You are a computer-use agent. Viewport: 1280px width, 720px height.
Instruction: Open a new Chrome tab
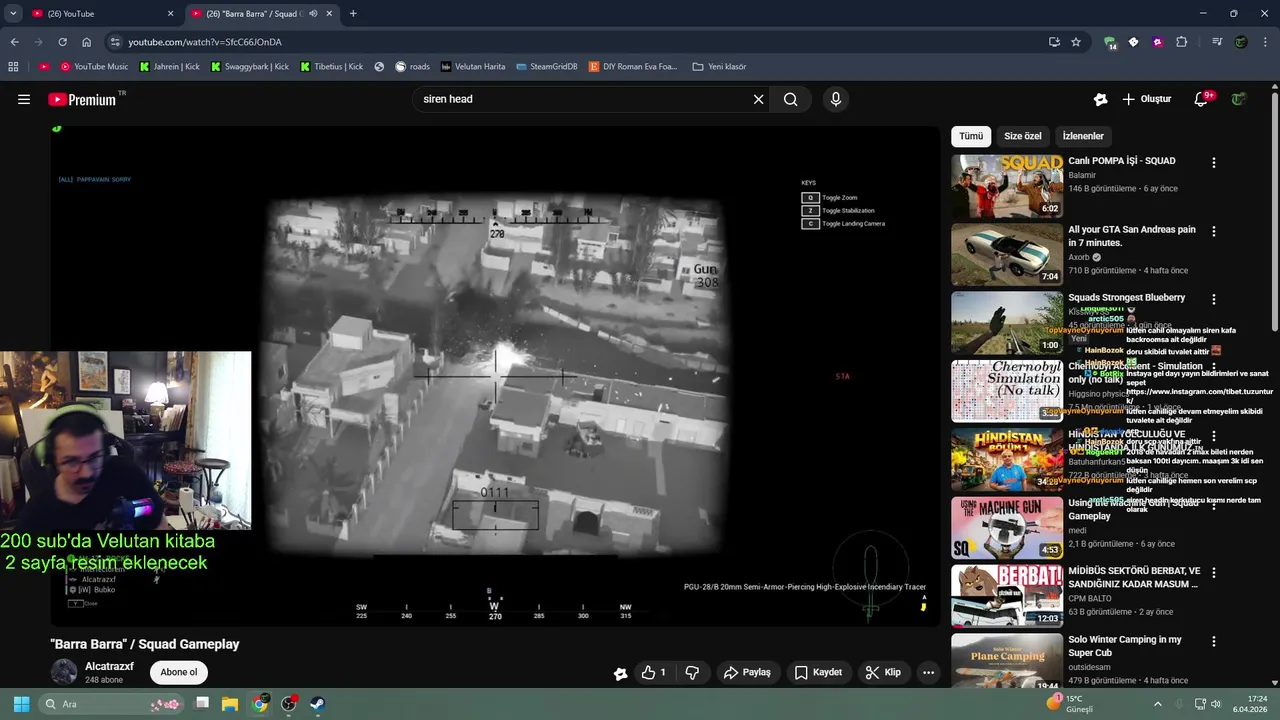coord(353,14)
